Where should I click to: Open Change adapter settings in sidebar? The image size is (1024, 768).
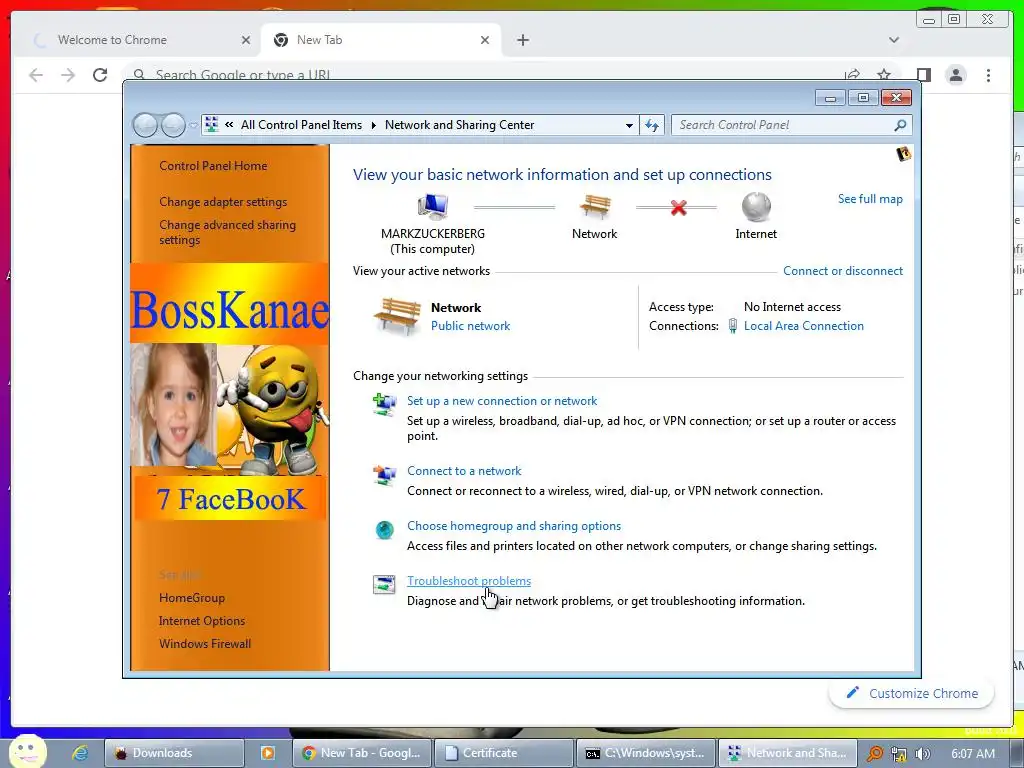[223, 202]
